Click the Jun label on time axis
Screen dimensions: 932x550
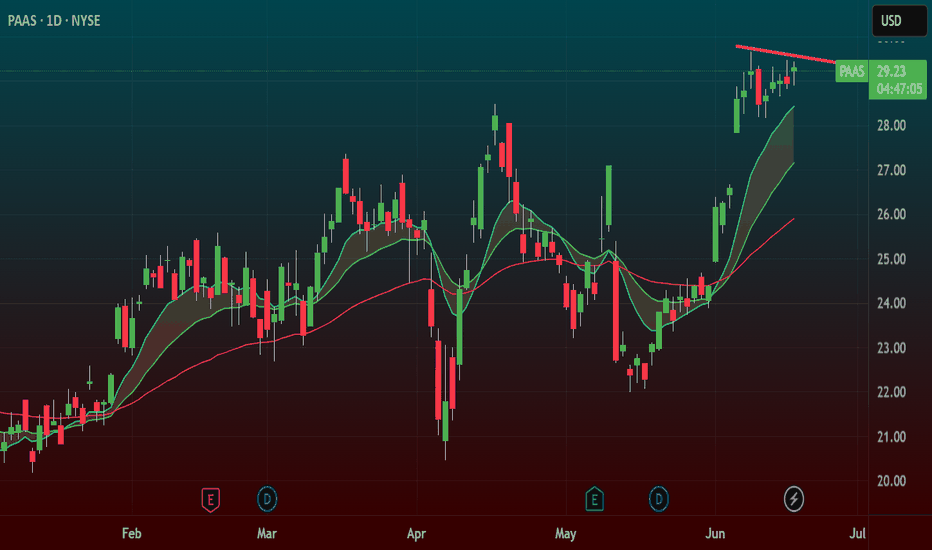715,533
